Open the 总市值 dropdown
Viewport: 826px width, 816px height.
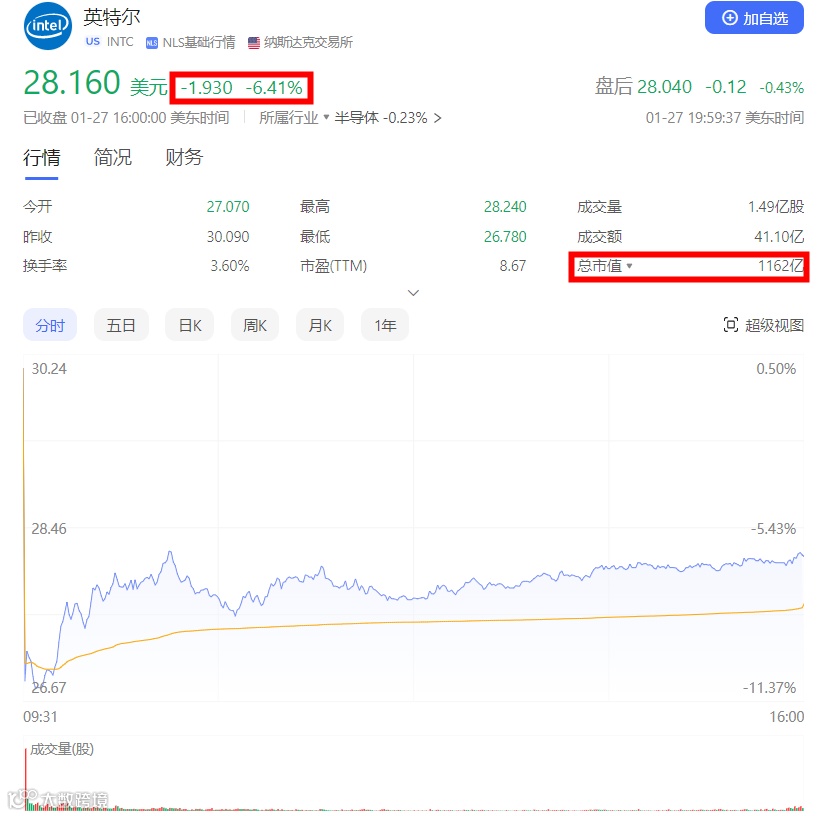pos(629,266)
